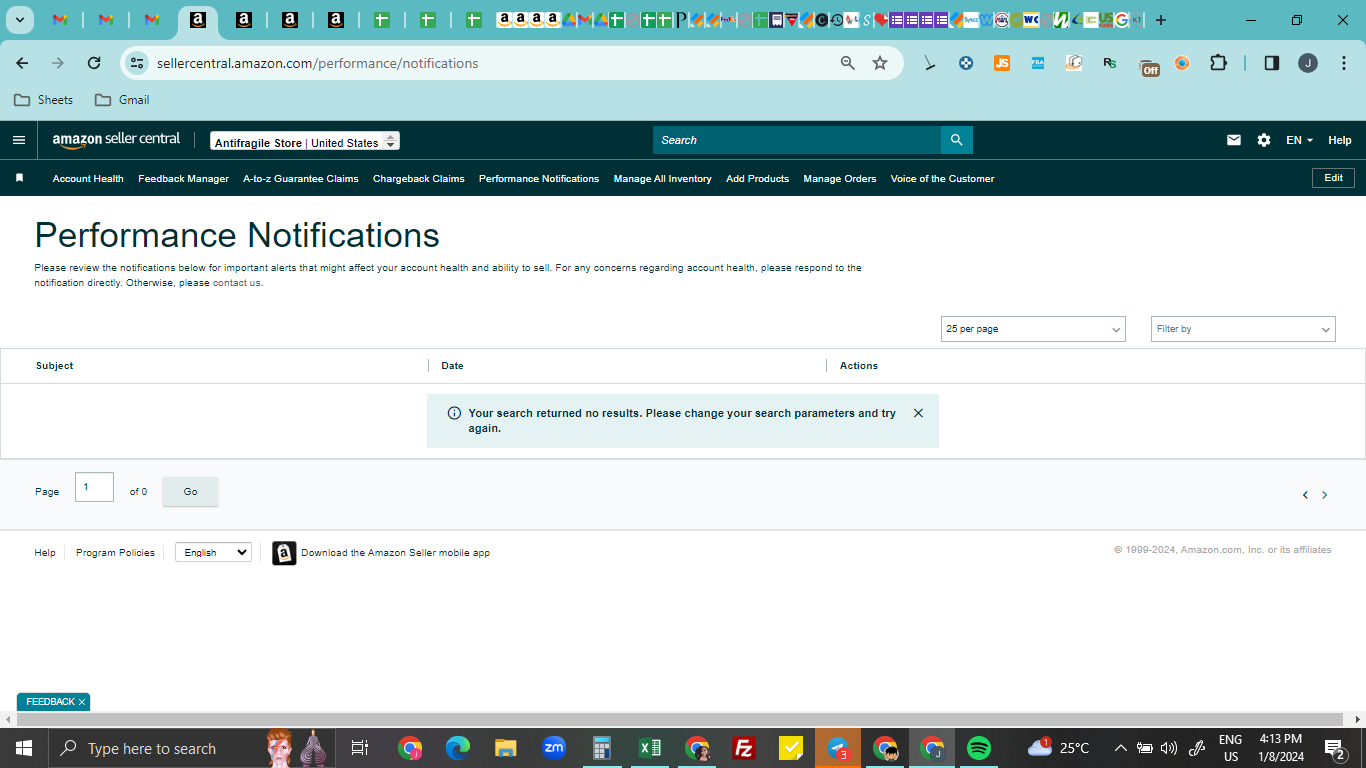Open Add Products
1366x768 pixels.
pos(757,179)
